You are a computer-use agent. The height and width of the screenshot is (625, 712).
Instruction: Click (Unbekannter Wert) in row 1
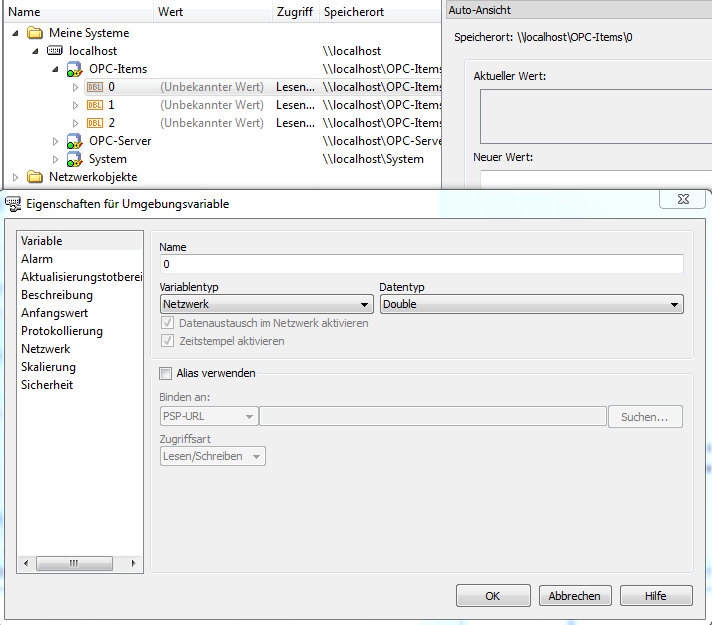[x=212, y=105]
